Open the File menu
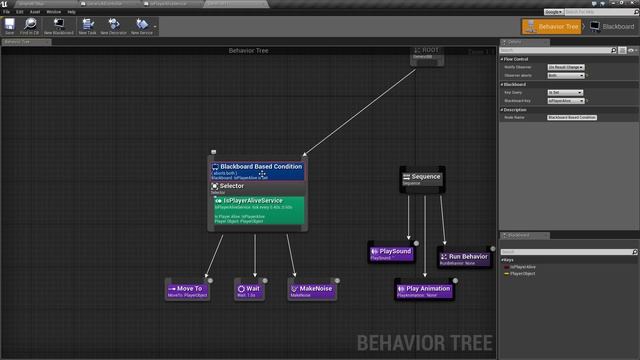The image size is (640, 360). (x=7, y=12)
